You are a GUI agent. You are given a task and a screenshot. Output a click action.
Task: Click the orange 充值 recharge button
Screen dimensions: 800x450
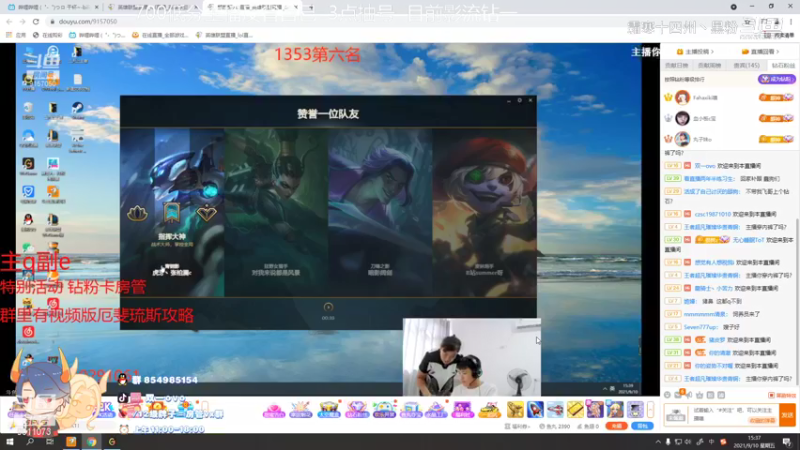(616, 426)
